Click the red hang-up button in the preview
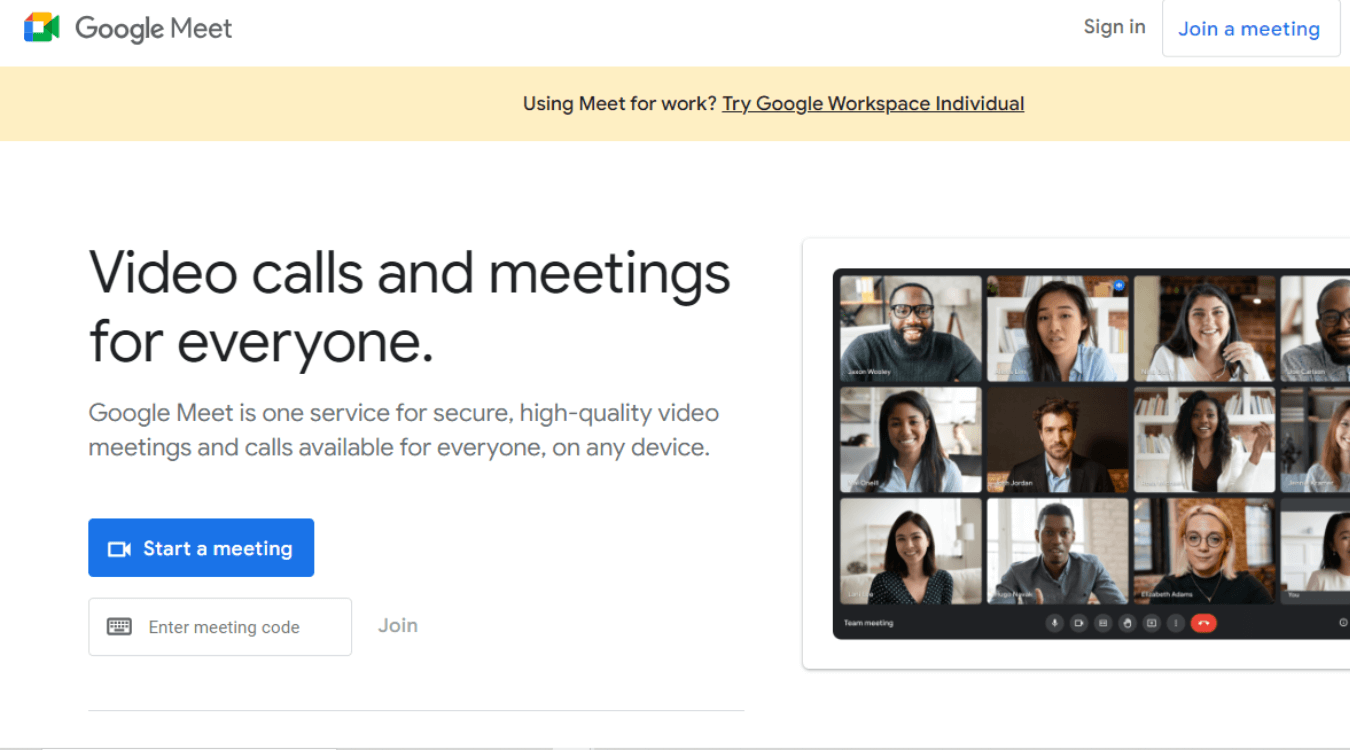Viewport: 1350px width, 750px height. [1204, 623]
